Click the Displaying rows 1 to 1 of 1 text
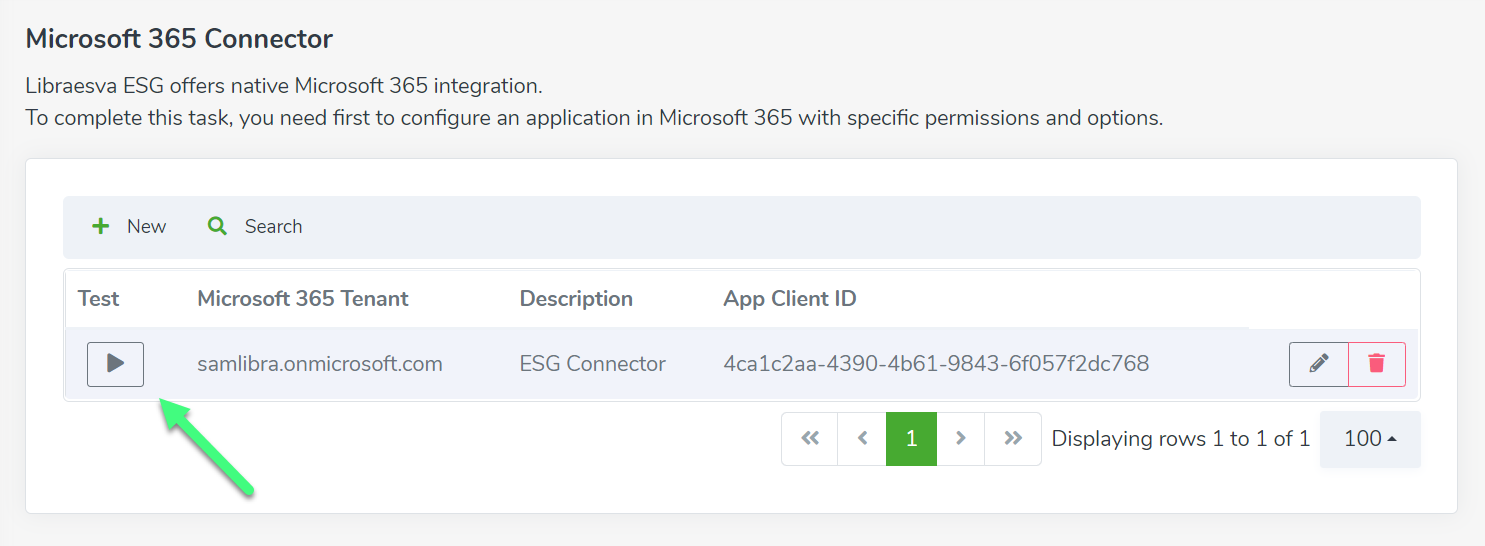The height and width of the screenshot is (546, 1485). [1181, 439]
